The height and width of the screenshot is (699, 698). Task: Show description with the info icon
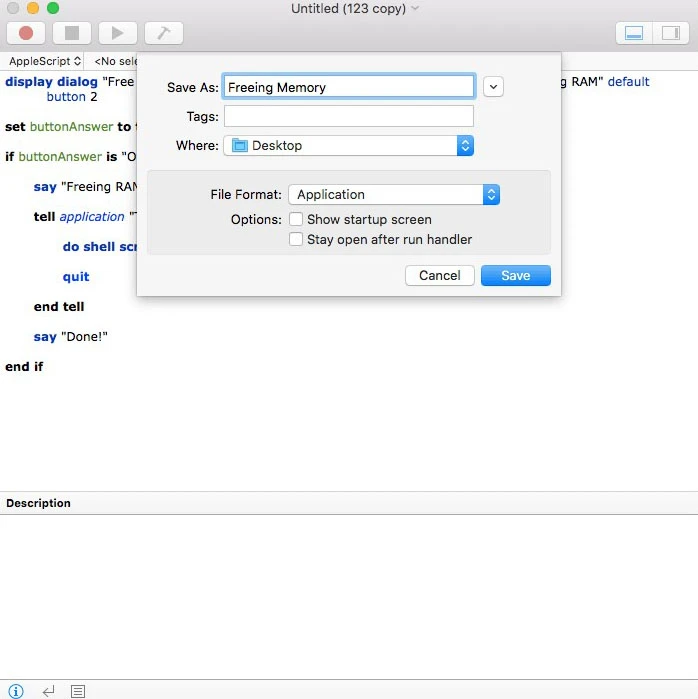[16, 691]
